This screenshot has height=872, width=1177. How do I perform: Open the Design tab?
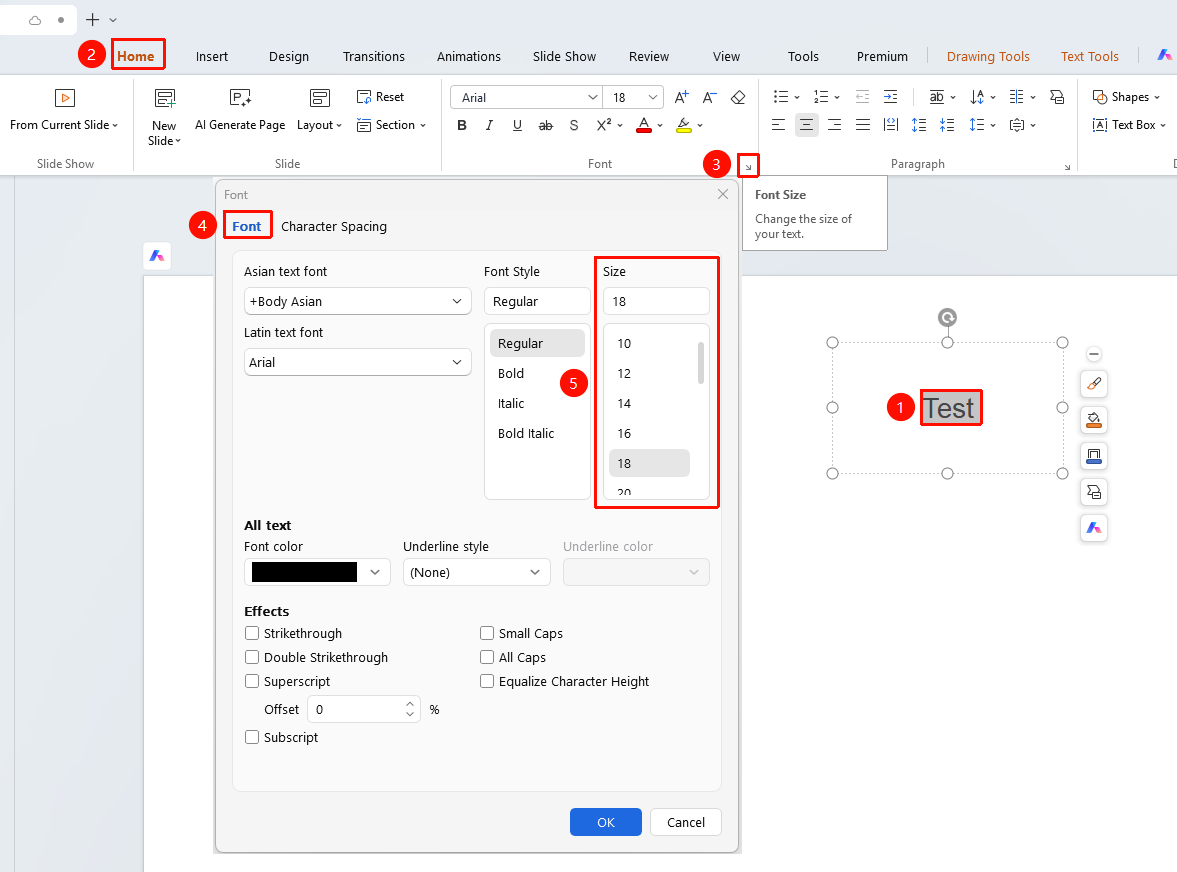click(289, 56)
